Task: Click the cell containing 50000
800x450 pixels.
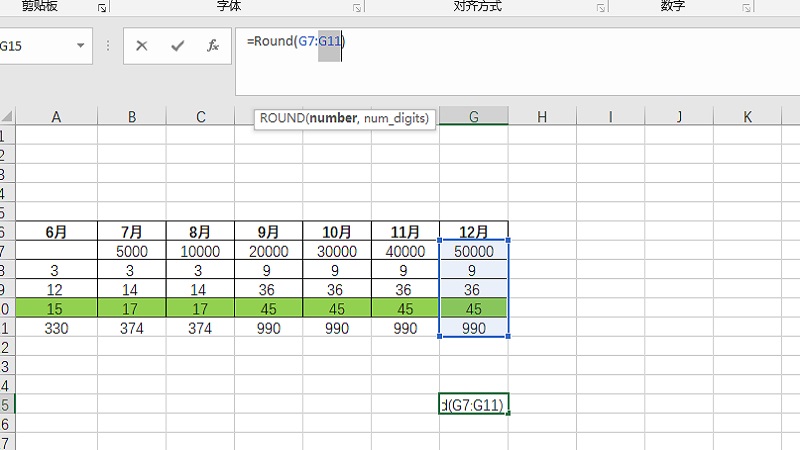Action: pyautogui.click(x=473, y=252)
